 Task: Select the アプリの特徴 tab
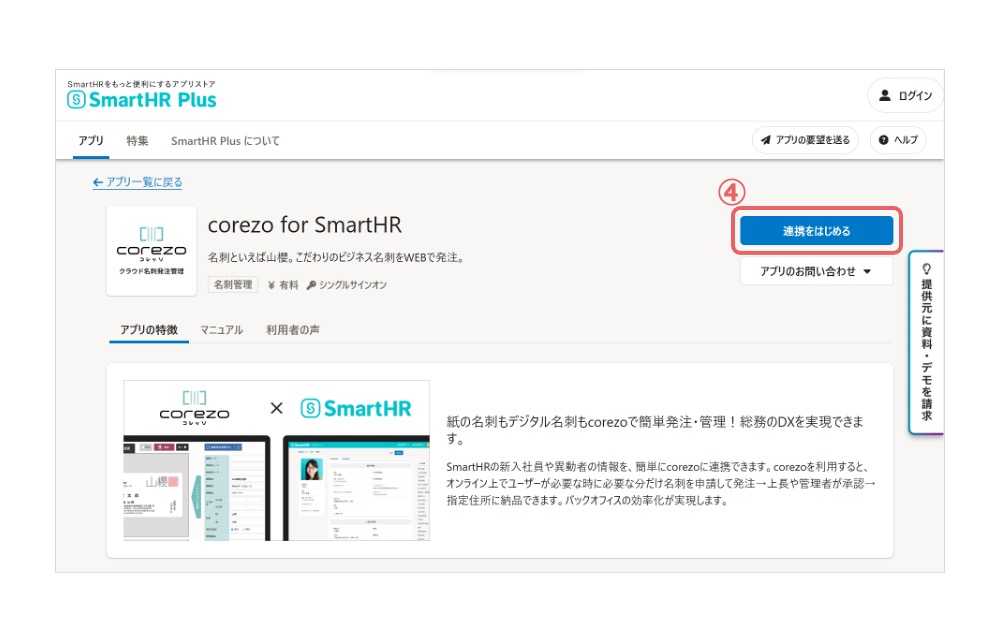149,330
